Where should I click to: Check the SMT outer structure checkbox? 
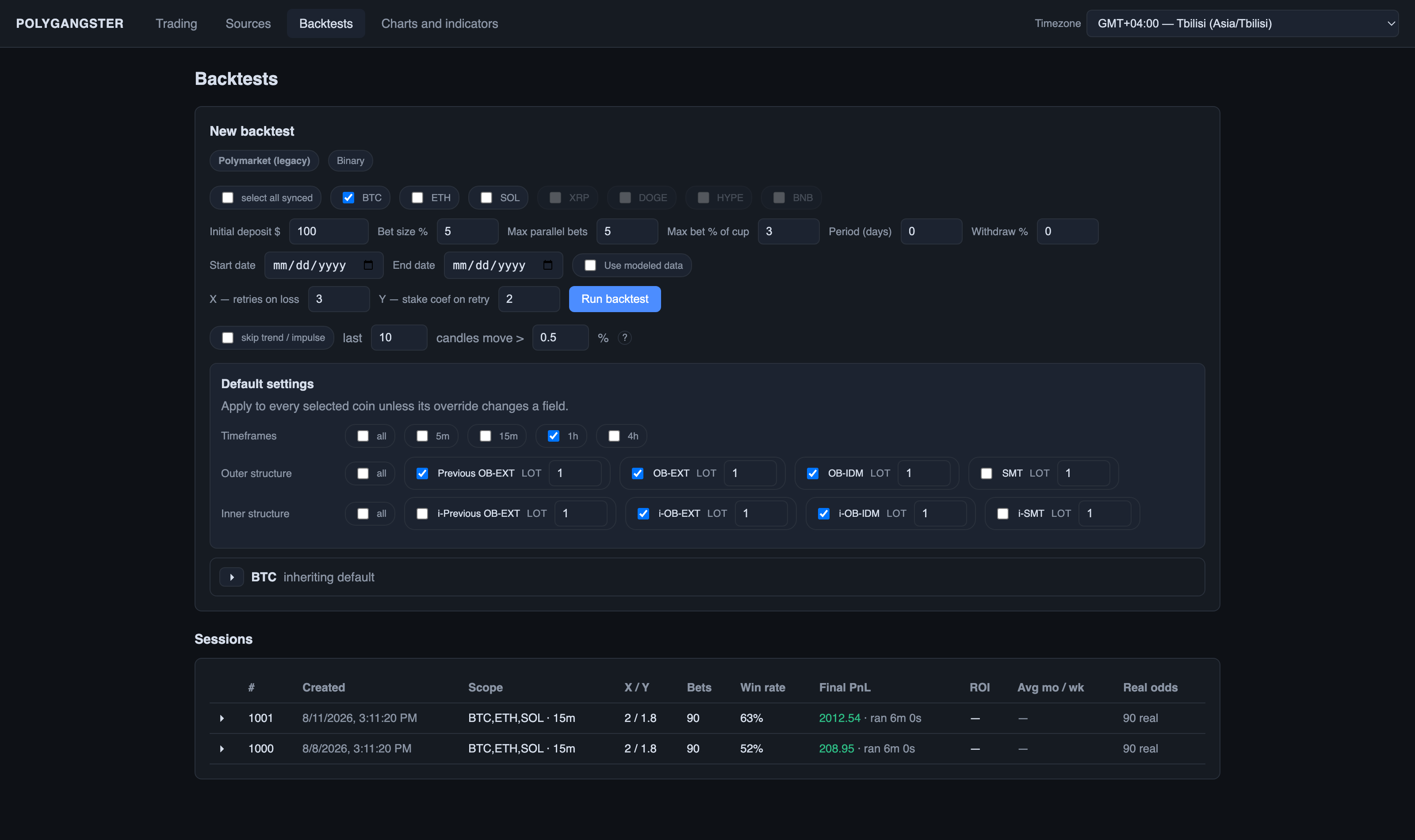[x=986, y=473]
